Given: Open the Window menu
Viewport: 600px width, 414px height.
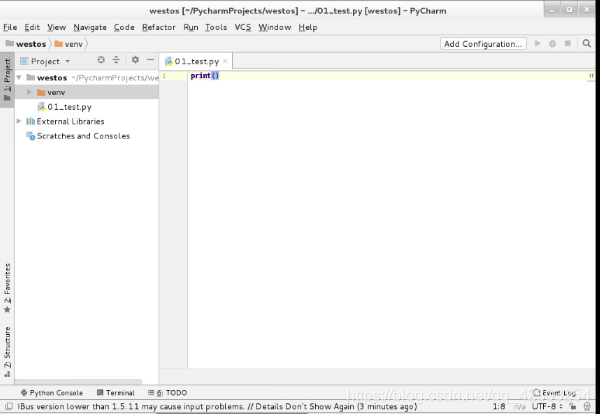Looking at the screenshot, I should [x=275, y=27].
